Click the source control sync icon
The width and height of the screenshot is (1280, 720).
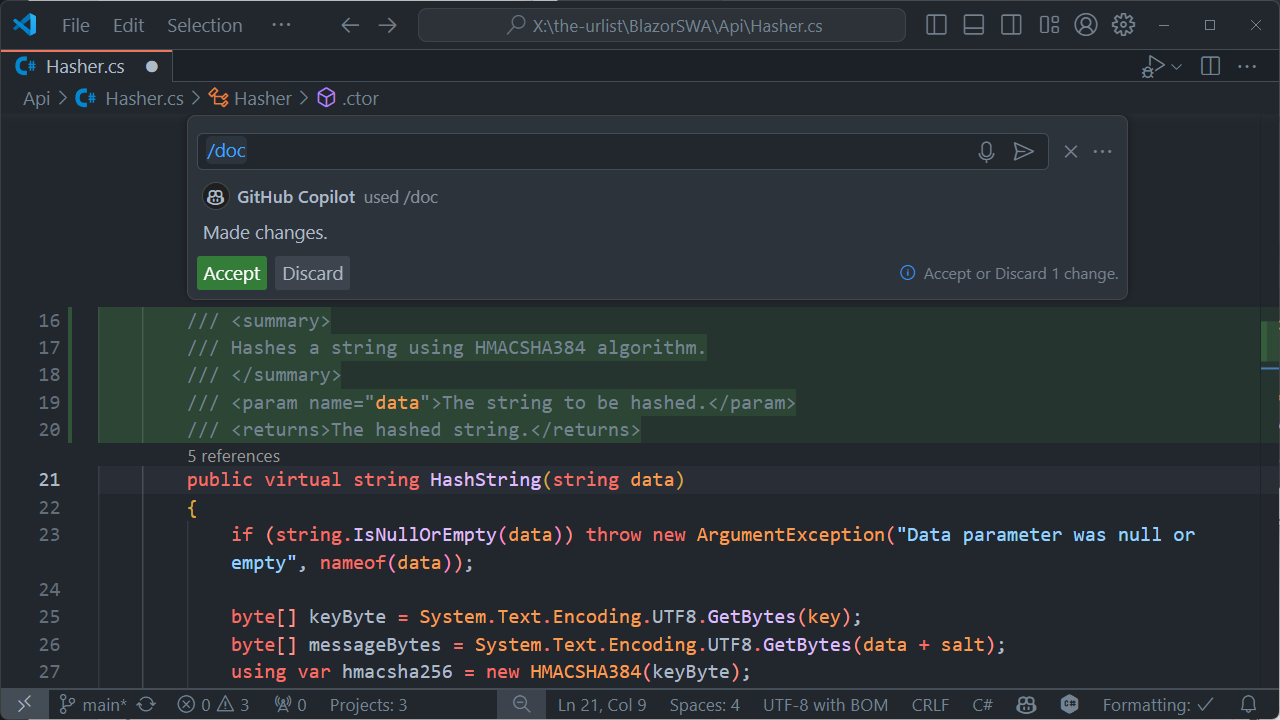pos(145,704)
